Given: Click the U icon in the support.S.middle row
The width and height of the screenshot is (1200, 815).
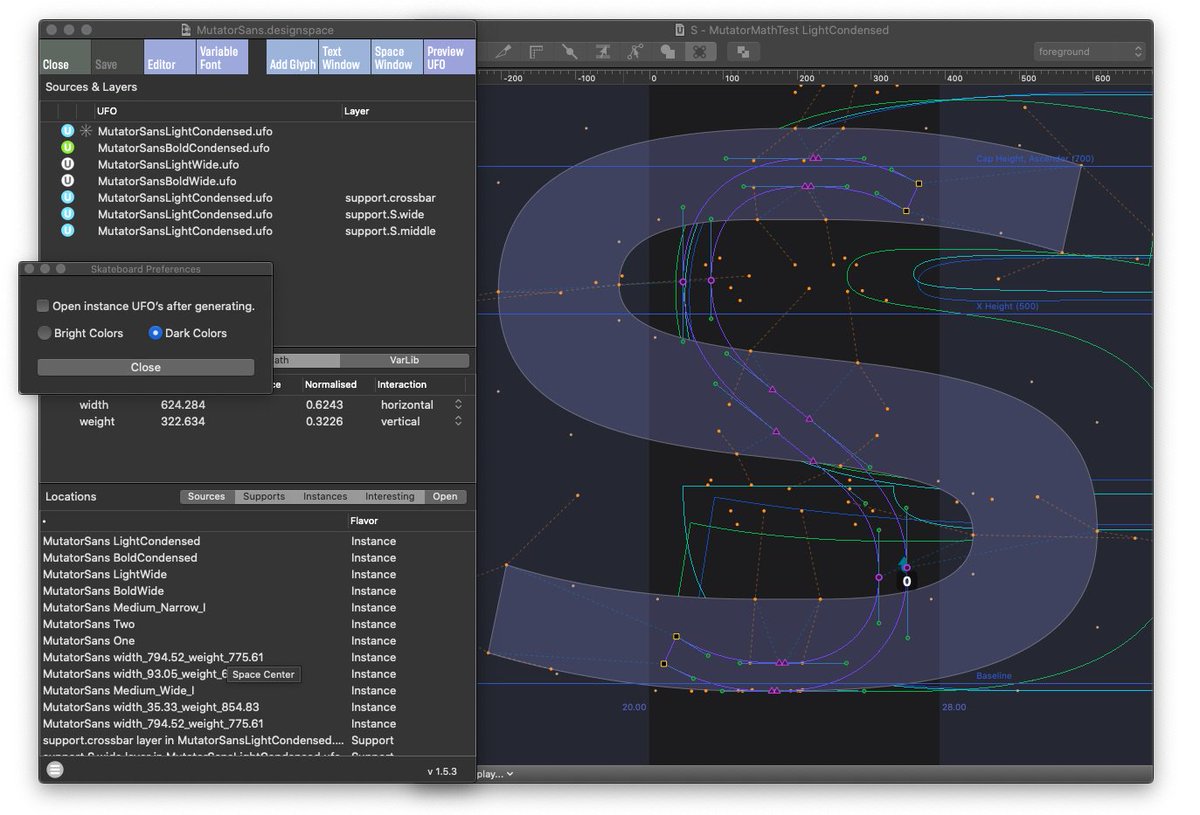Looking at the screenshot, I should [68, 231].
